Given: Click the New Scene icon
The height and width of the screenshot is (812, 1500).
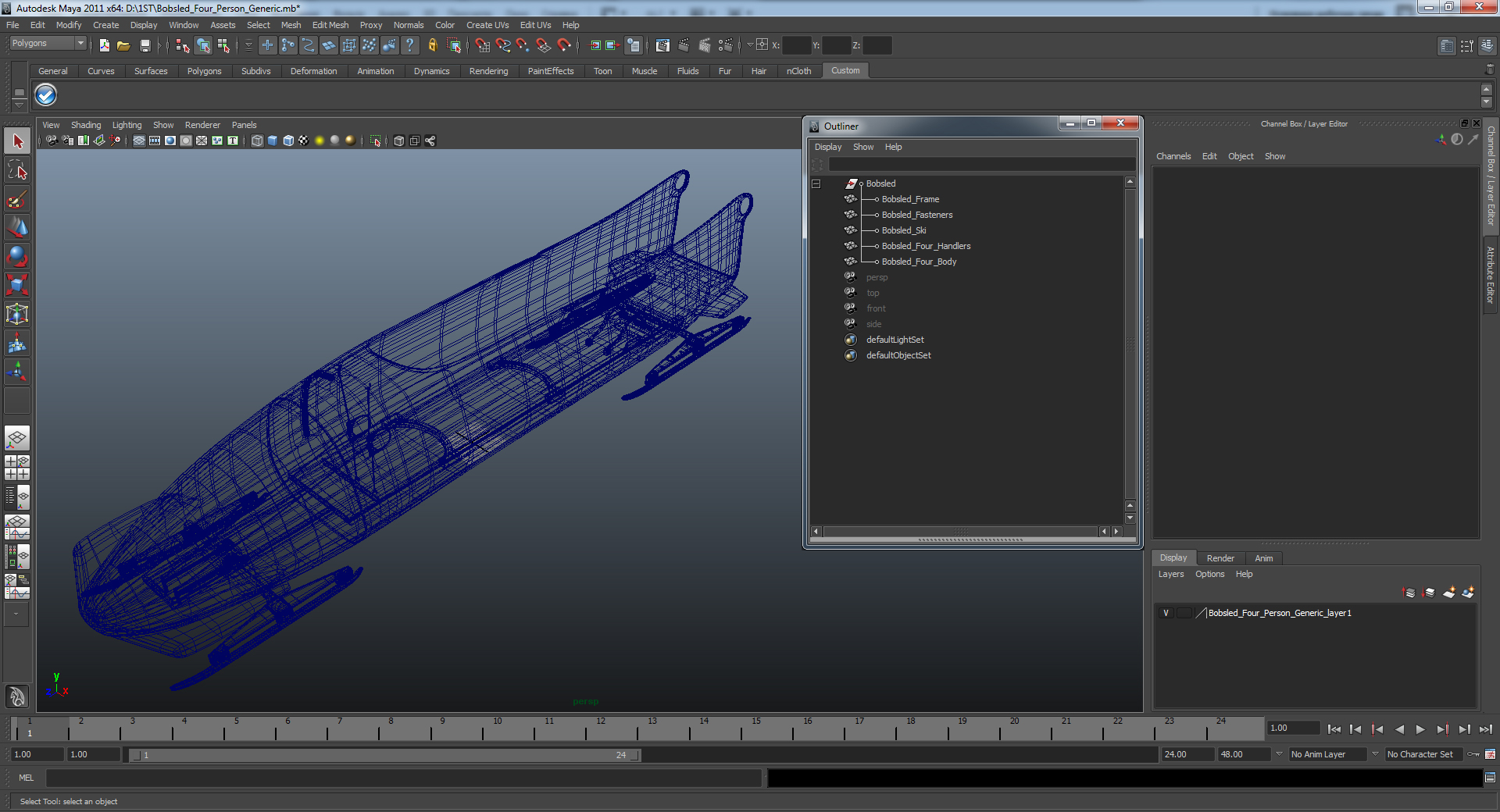Looking at the screenshot, I should tap(105, 45).
